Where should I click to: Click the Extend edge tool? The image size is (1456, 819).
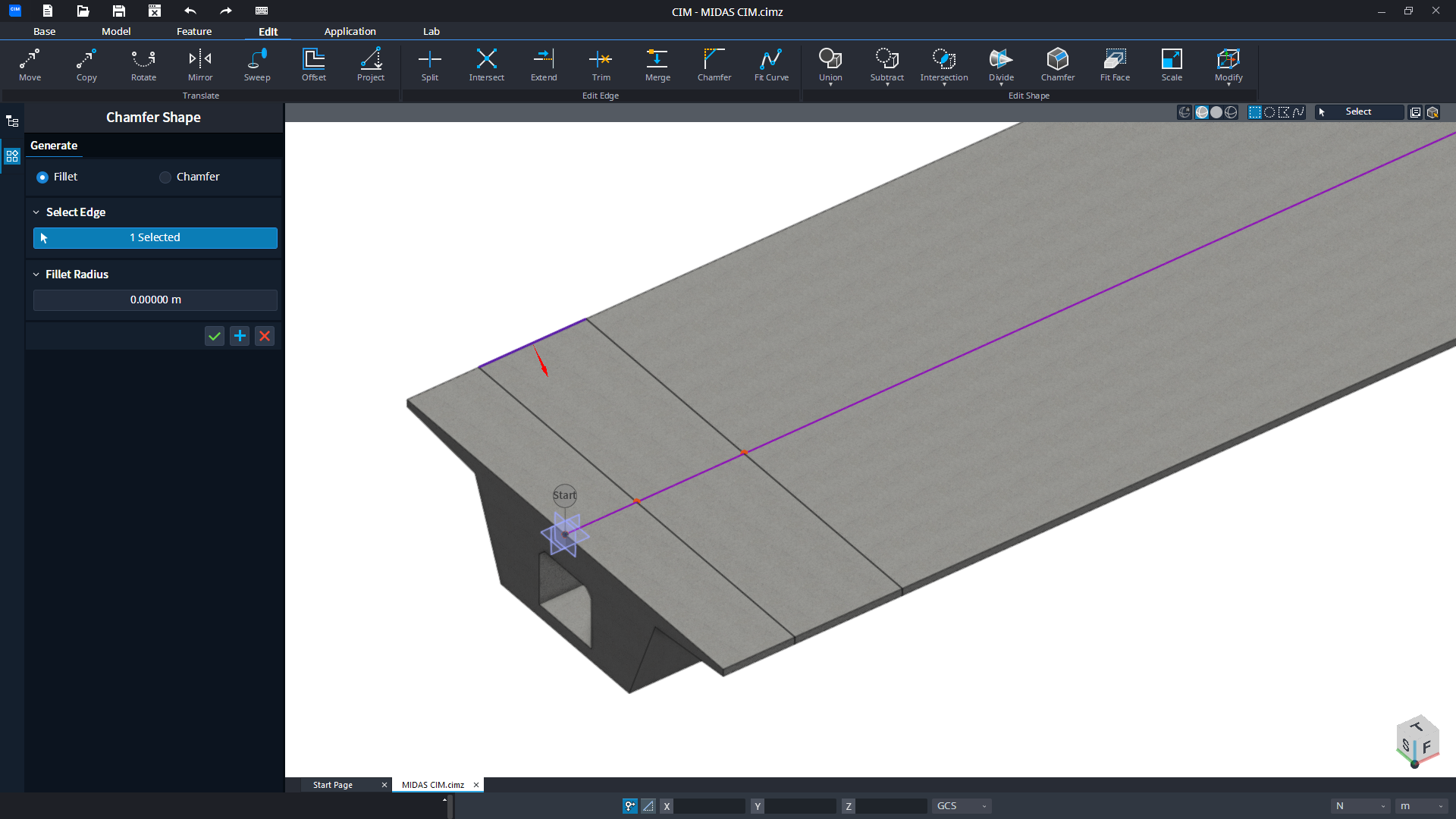pyautogui.click(x=544, y=65)
